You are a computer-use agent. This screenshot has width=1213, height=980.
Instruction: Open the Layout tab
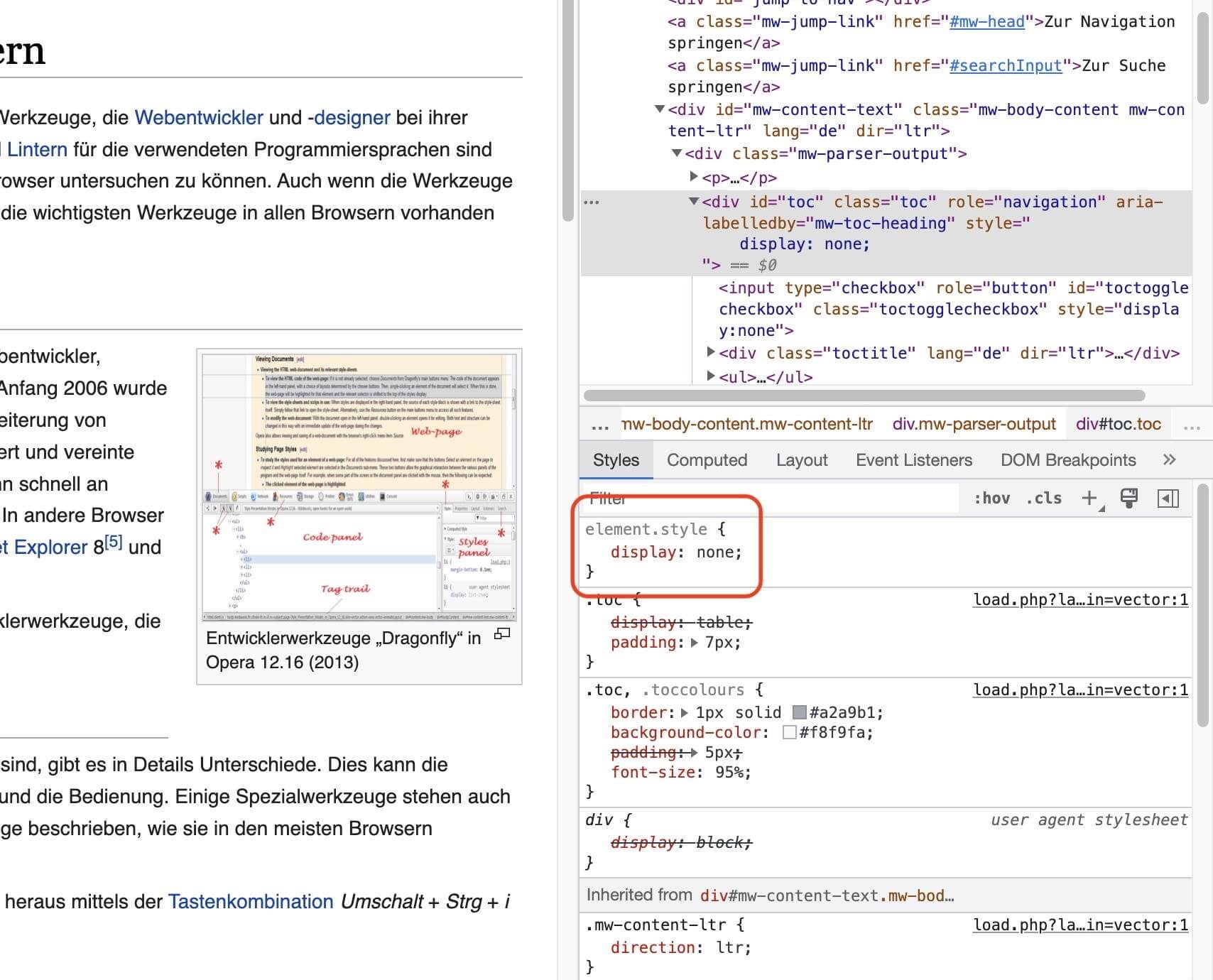tap(802, 460)
